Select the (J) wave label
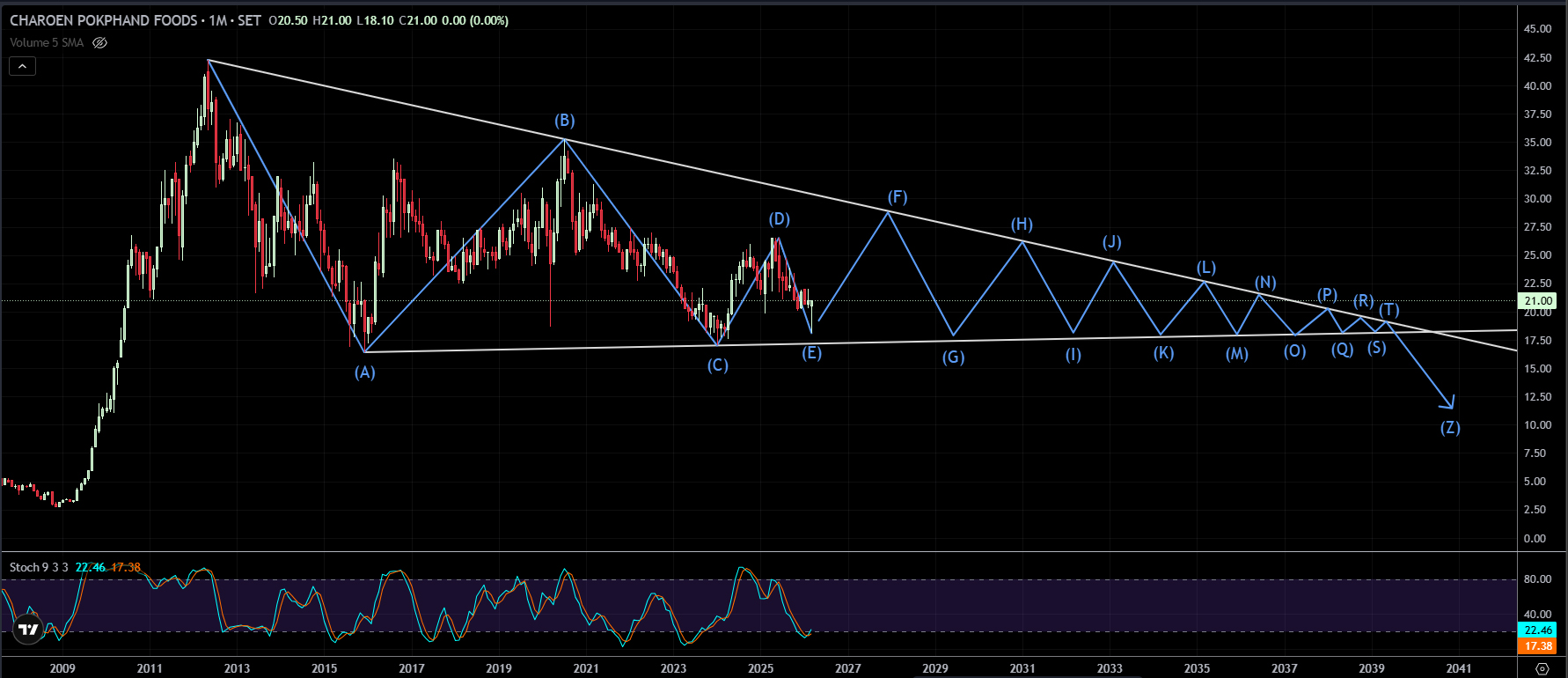 coord(1112,242)
